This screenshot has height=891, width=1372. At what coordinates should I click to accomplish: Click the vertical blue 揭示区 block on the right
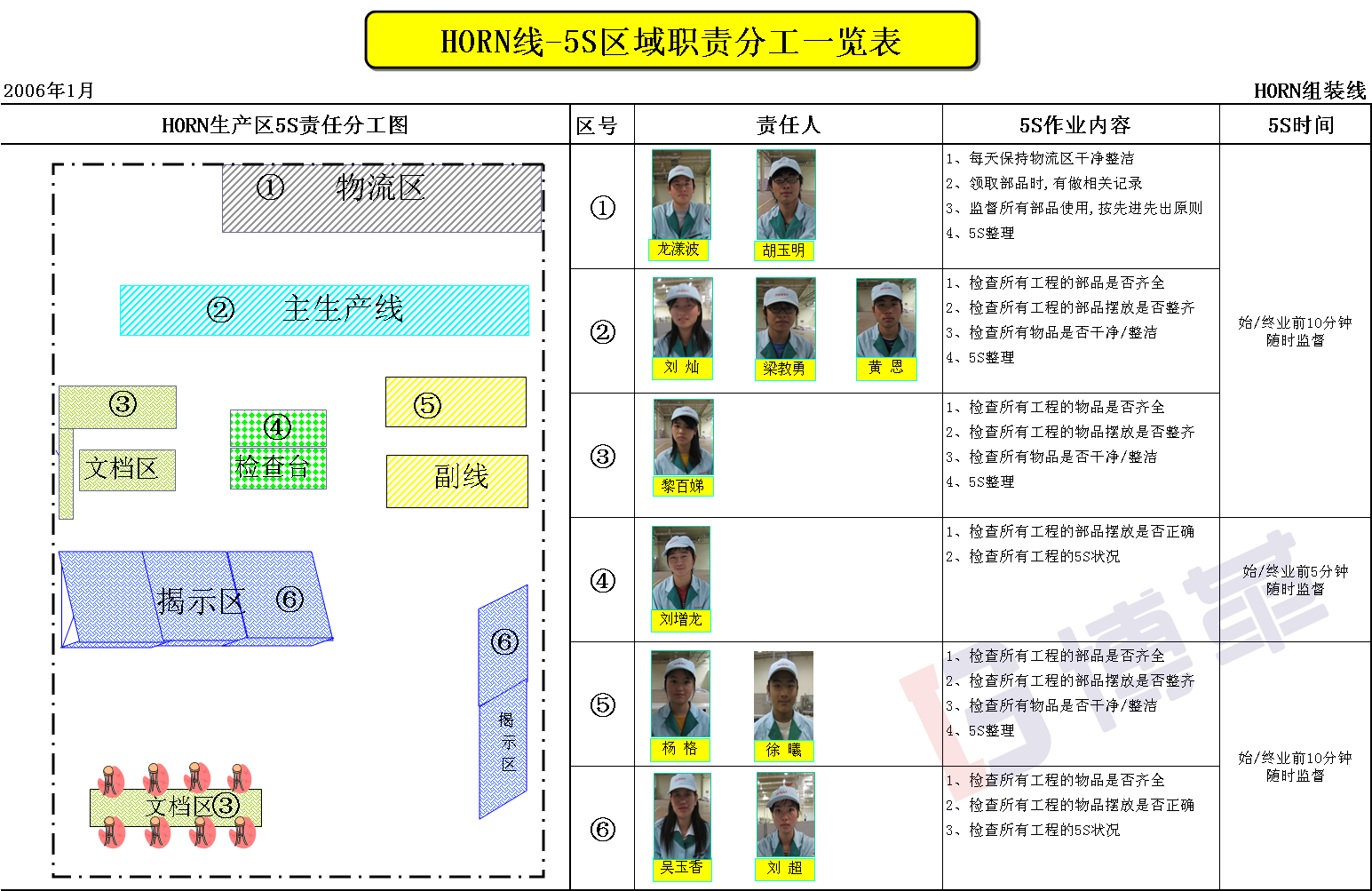tap(504, 702)
